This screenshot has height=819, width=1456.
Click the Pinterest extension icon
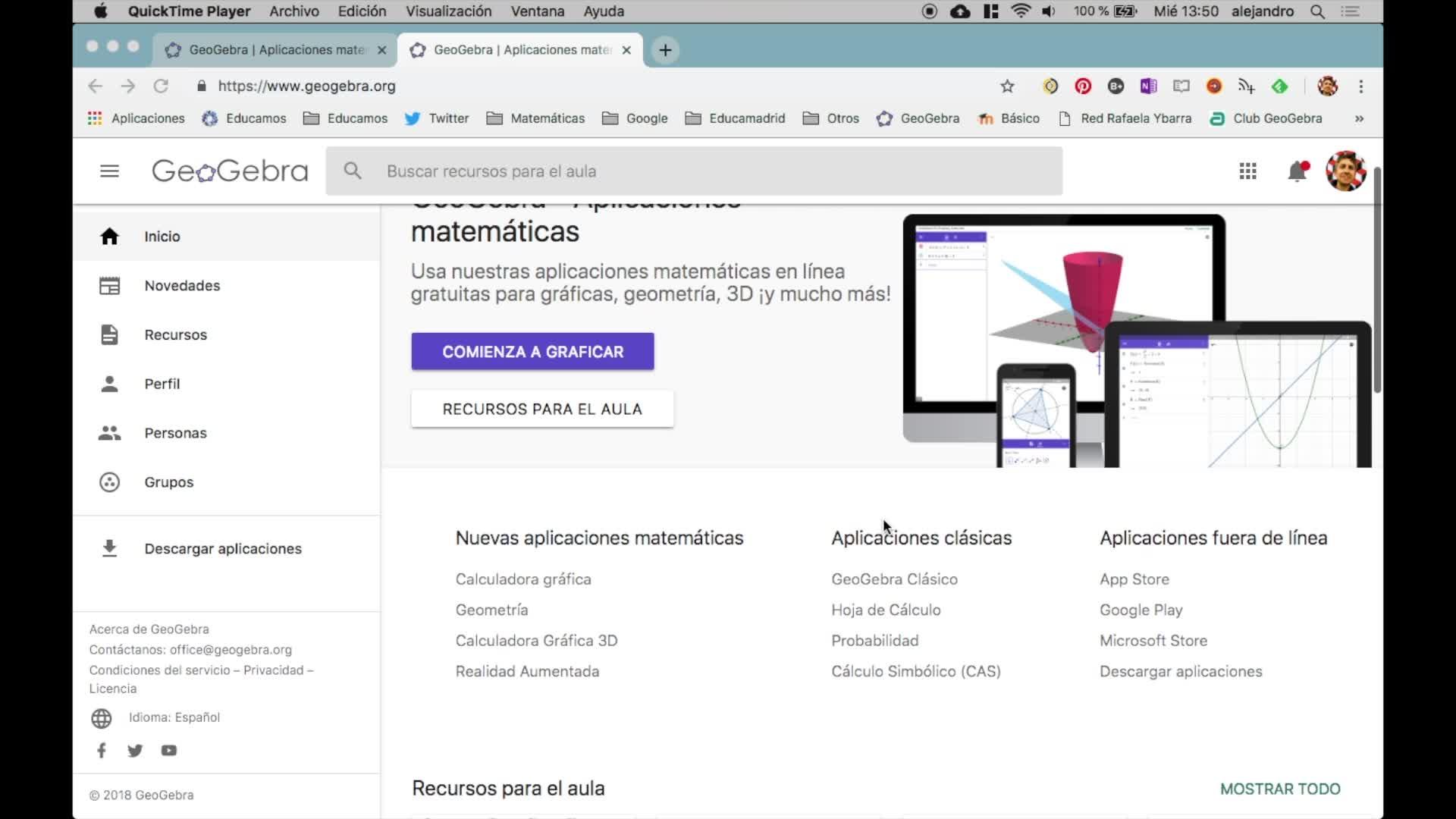click(x=1083, y=86)
